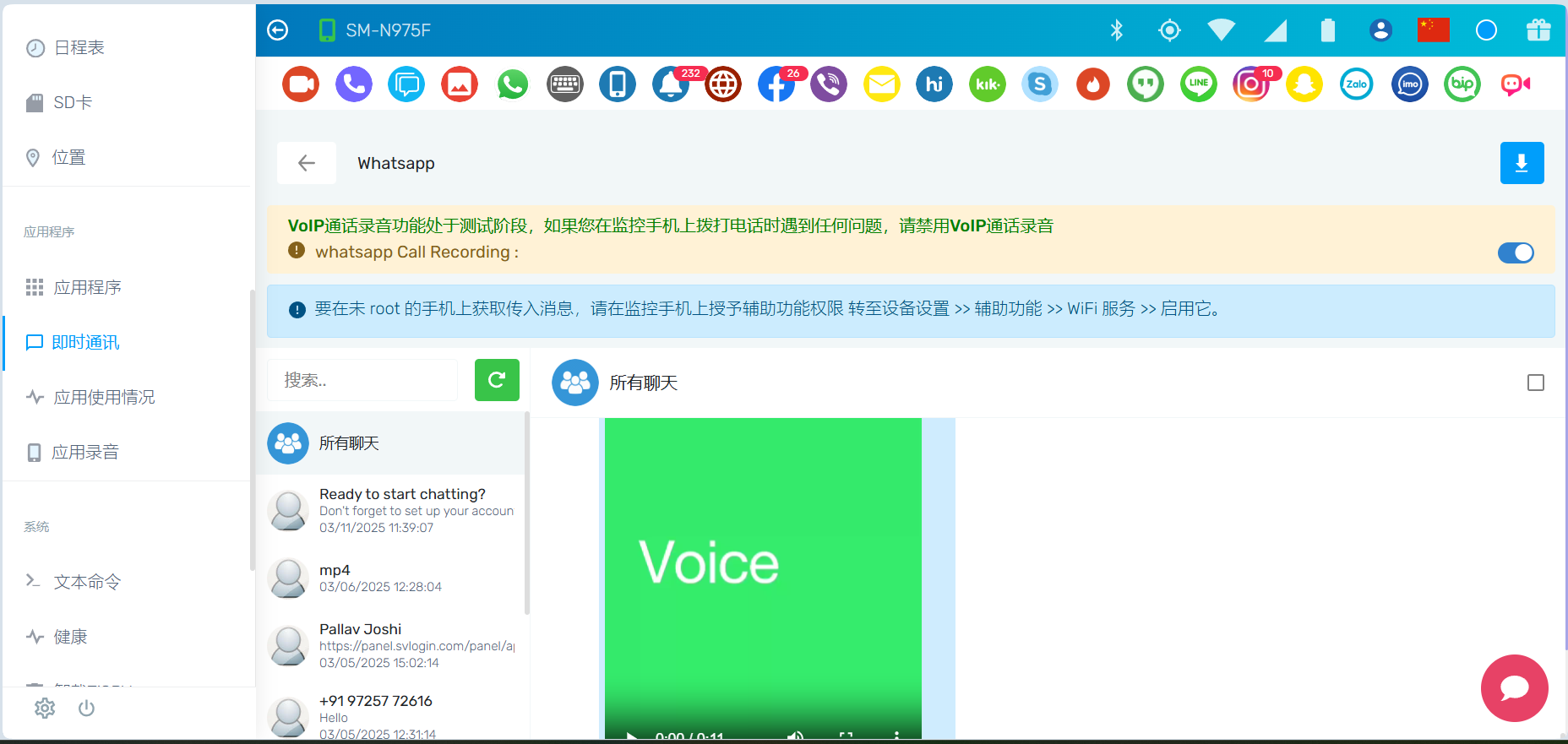Open the user account profile icon

pos(1380,30)
